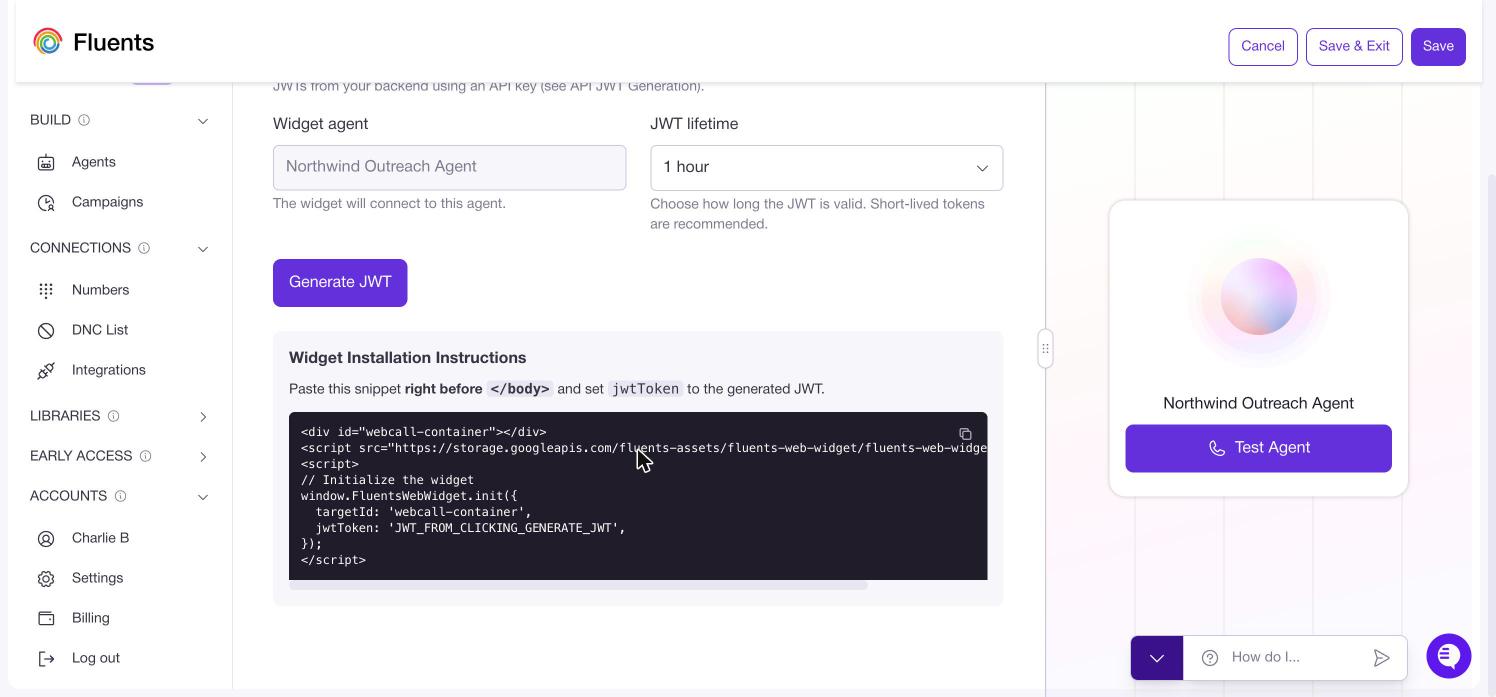Click Test Agent button
The image size is (1496, 697).
1258,448
